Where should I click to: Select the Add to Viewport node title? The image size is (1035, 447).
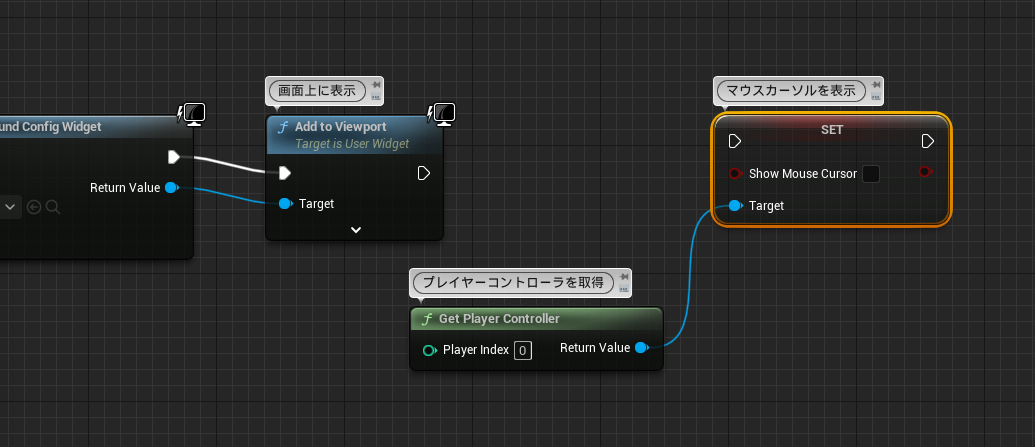(341, 127)
